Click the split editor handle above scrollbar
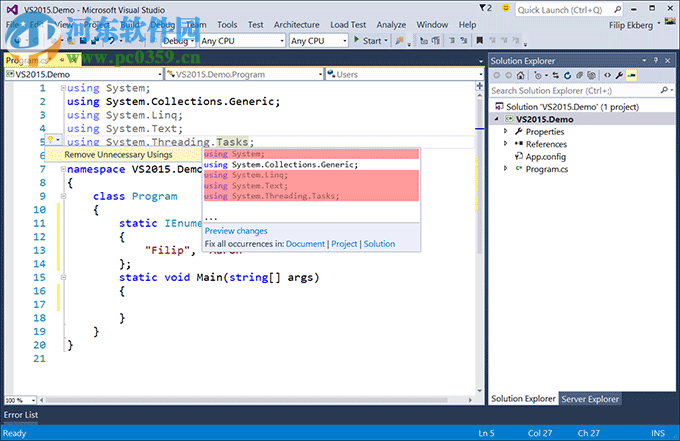This screenshot has height=441, width=680. tap(479, 86)
